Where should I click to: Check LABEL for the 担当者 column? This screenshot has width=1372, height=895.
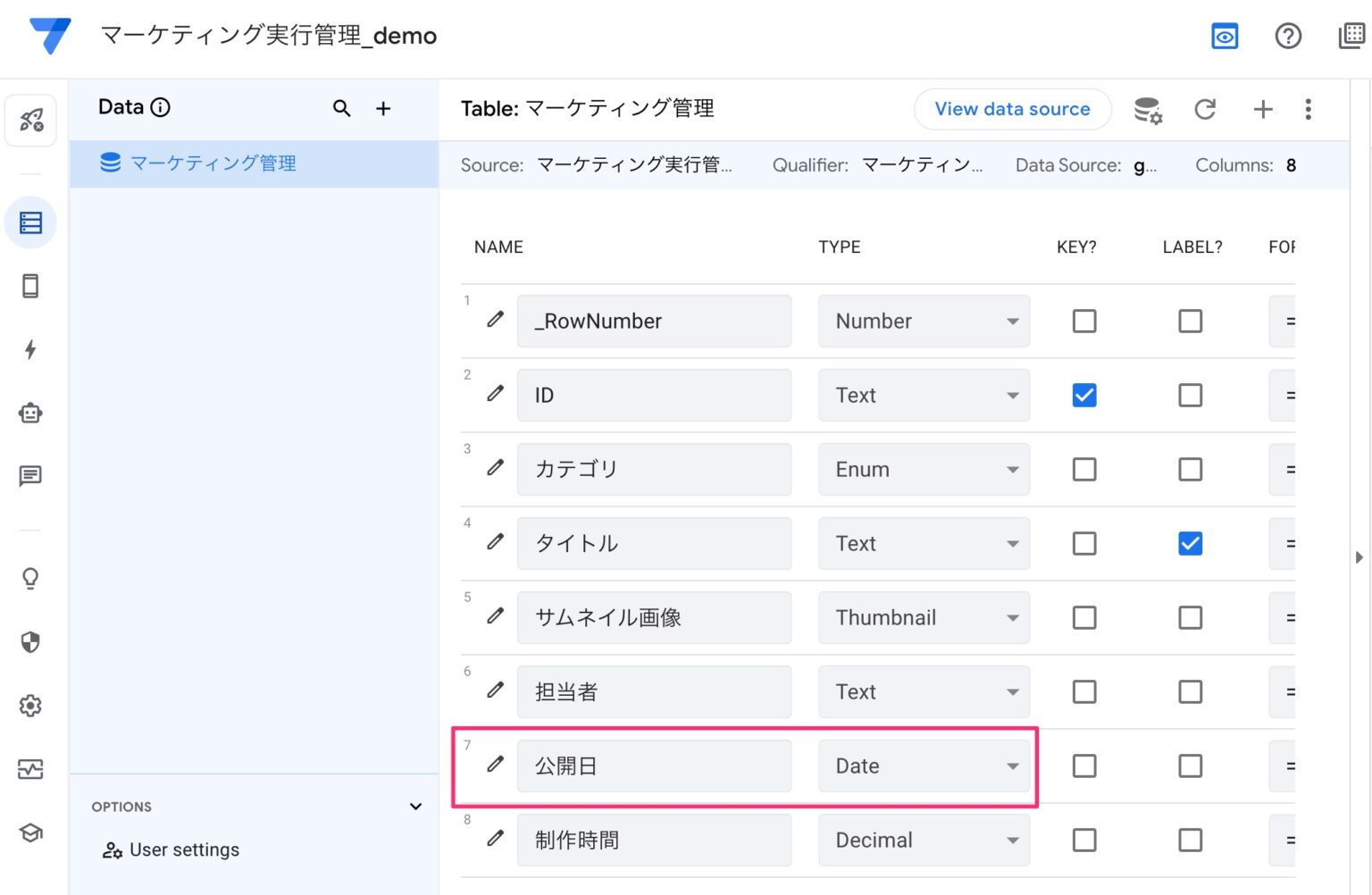(1190, 691)
